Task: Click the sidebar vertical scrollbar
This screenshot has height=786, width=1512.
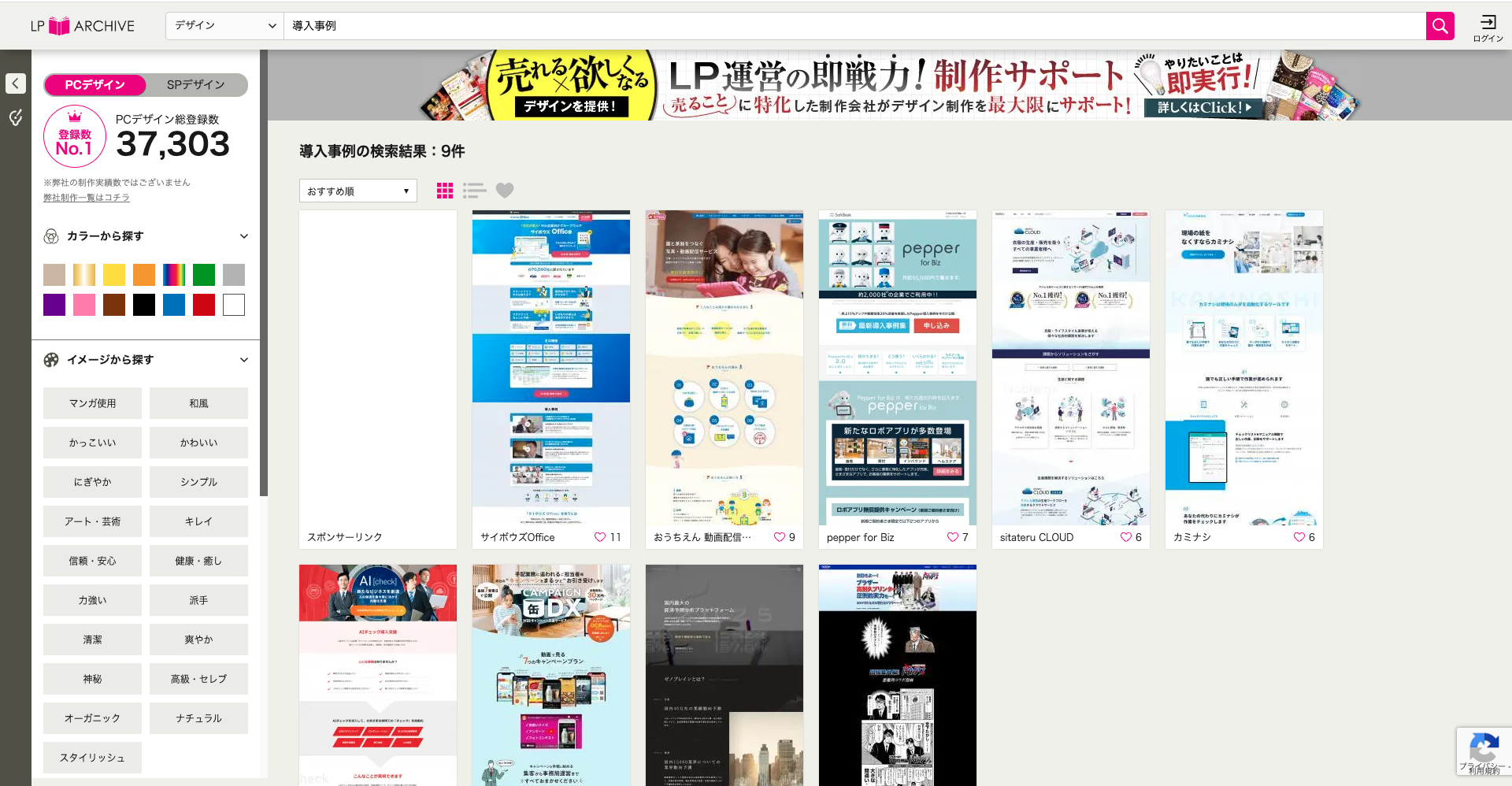Action: point(264,273)
